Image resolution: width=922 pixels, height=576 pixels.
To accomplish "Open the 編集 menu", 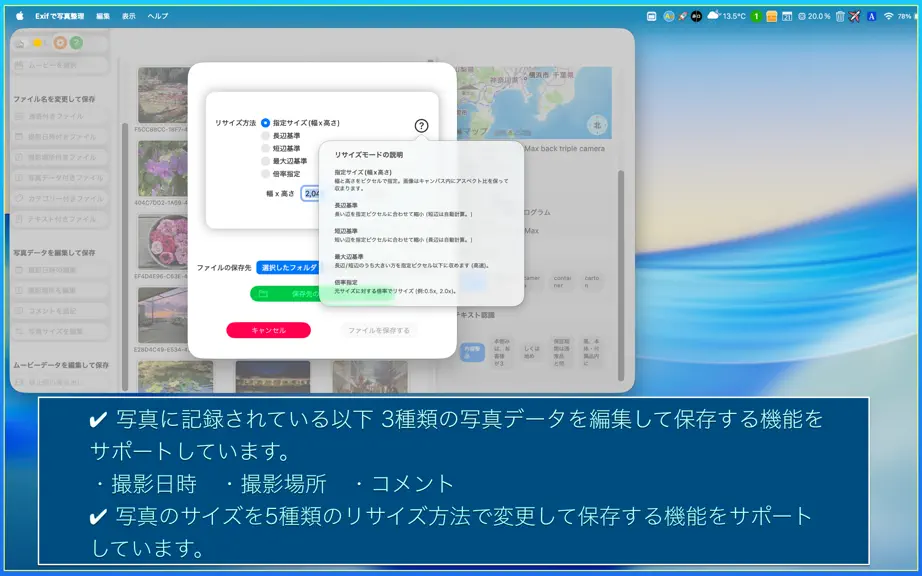I will click(103, 16).
